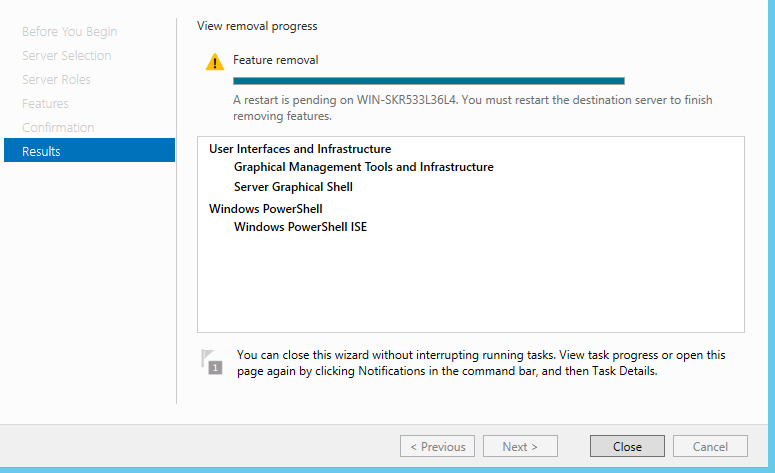This screenshot has width=775, height=473.
Task: Click 'Windows PowerShell ISE' entry
Action: click(x=300, y=227)
